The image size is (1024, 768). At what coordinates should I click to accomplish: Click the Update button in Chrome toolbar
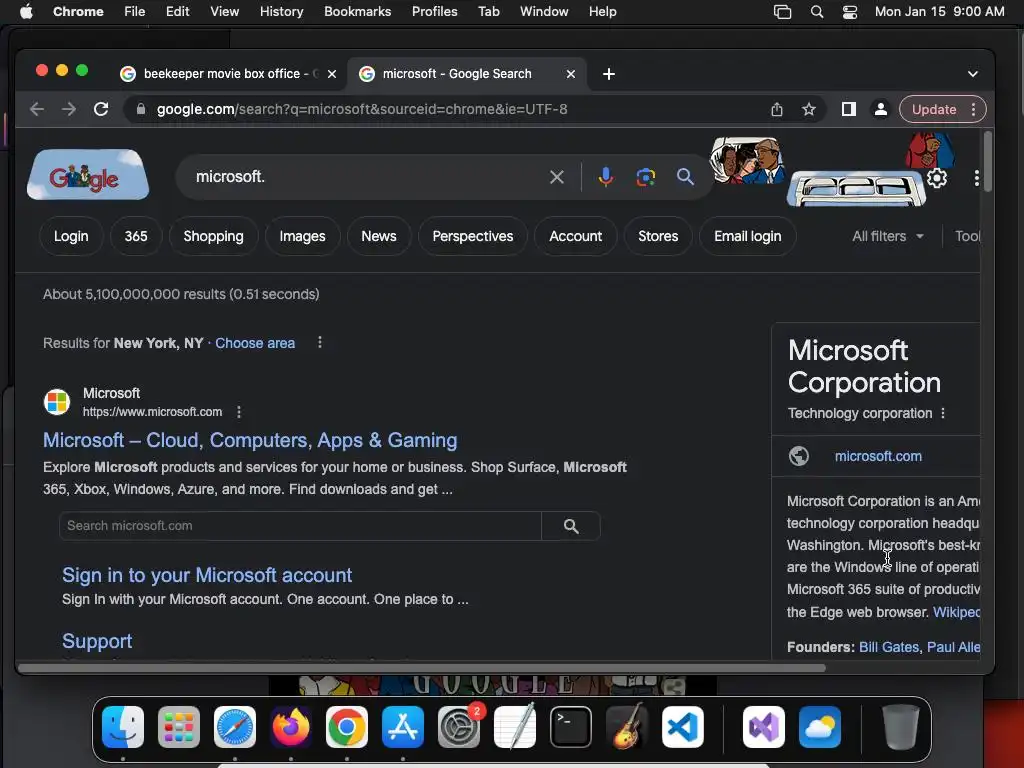point(934,109)
